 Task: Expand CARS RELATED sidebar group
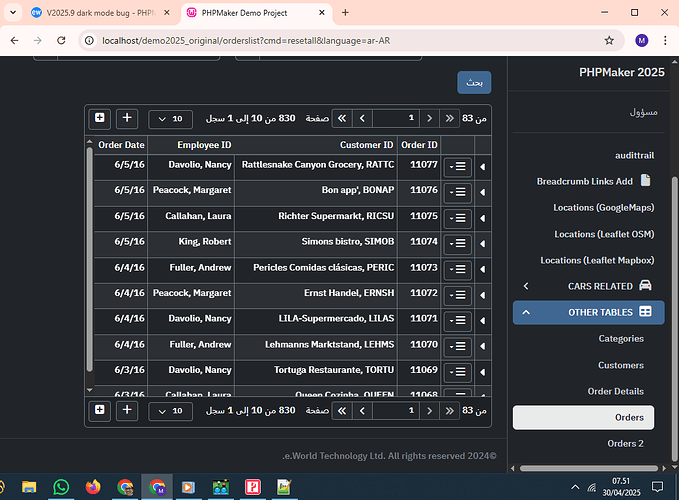(x=588, y=286)
